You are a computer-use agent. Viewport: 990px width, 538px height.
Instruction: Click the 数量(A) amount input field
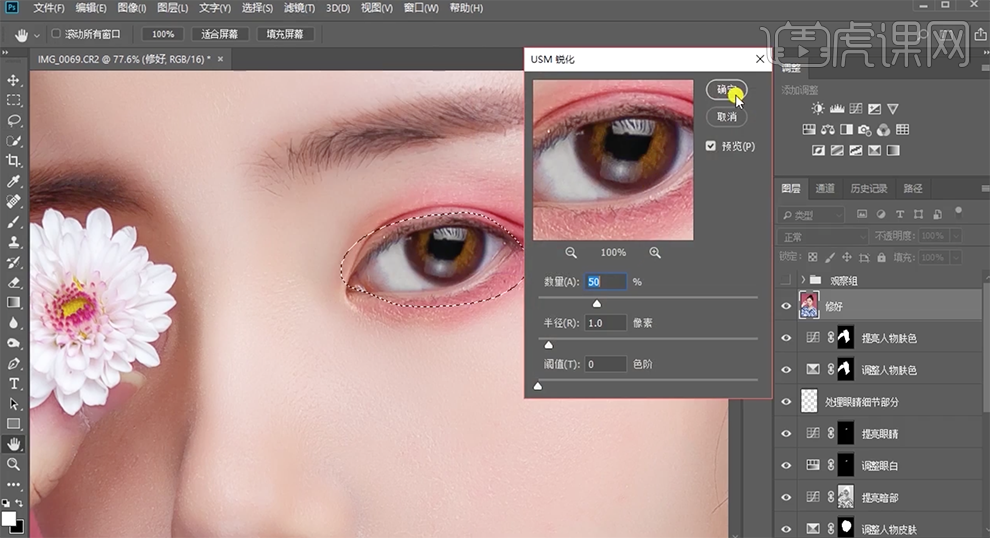605,282
